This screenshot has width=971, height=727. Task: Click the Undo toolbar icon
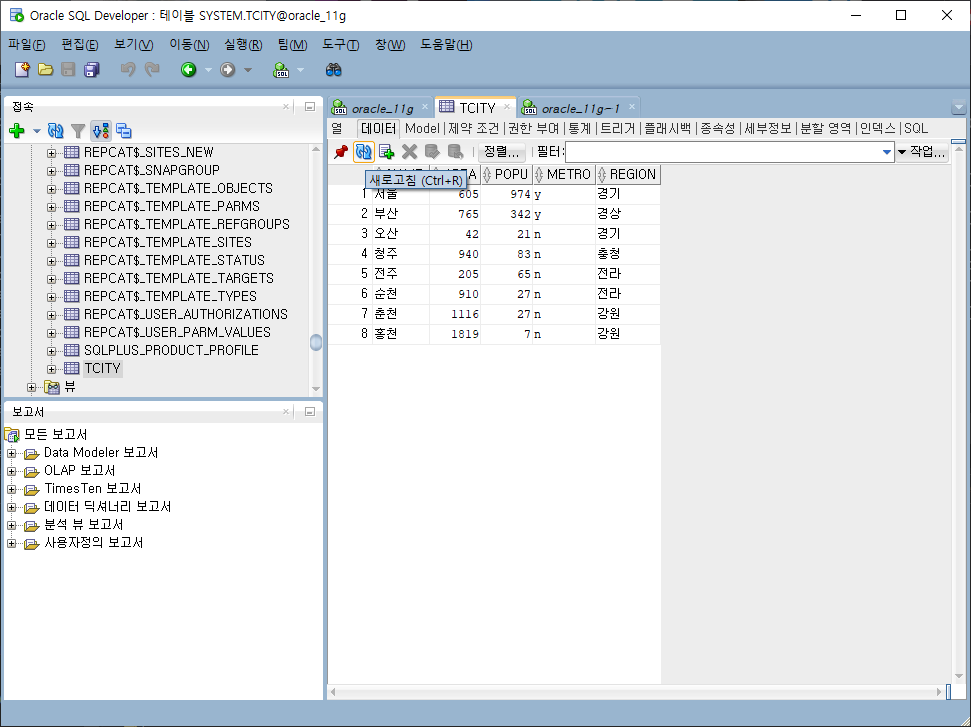tap(128, 70)
